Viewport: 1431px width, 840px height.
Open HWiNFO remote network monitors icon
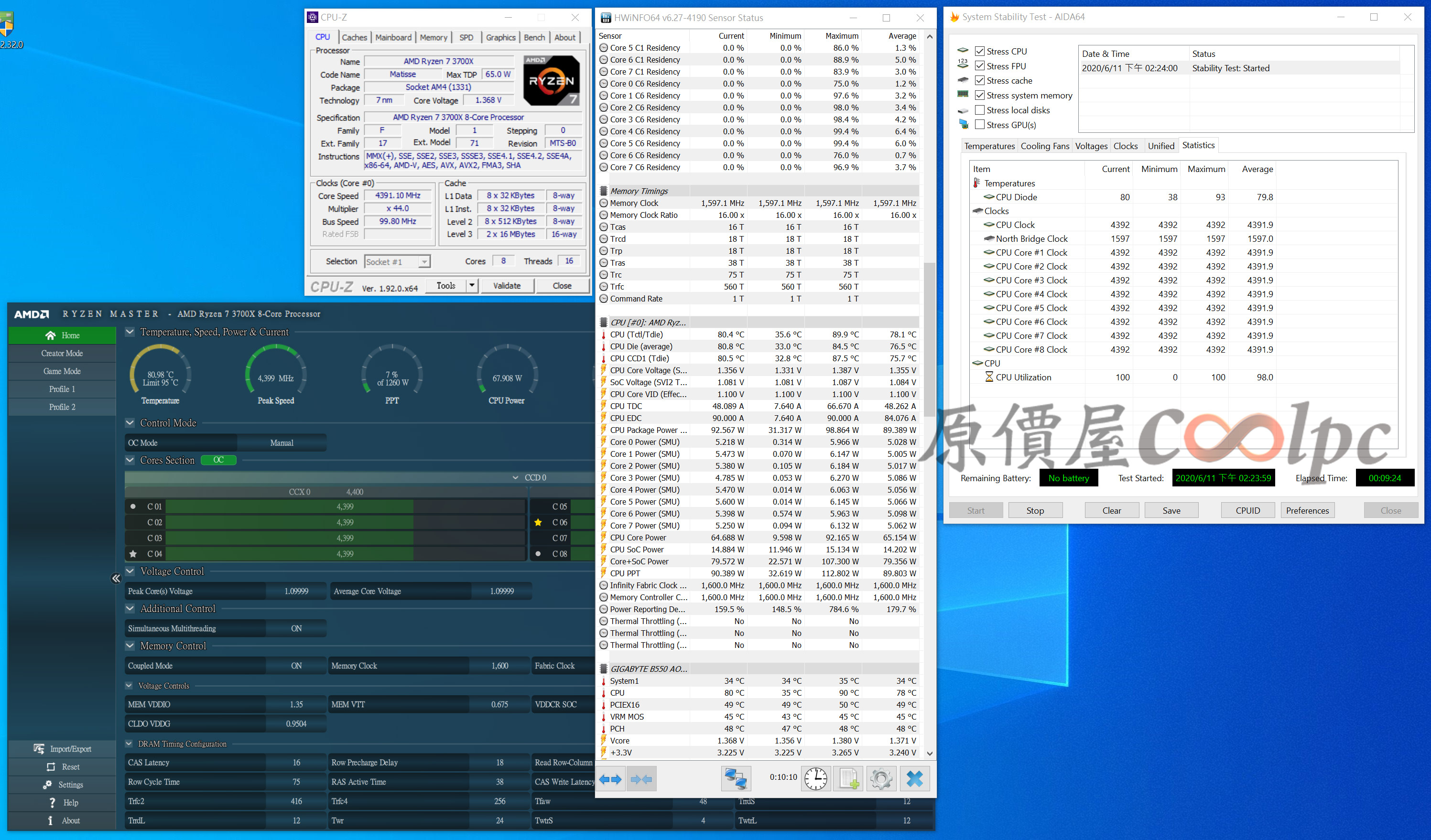pyautogui.click(x=736, y=779)
